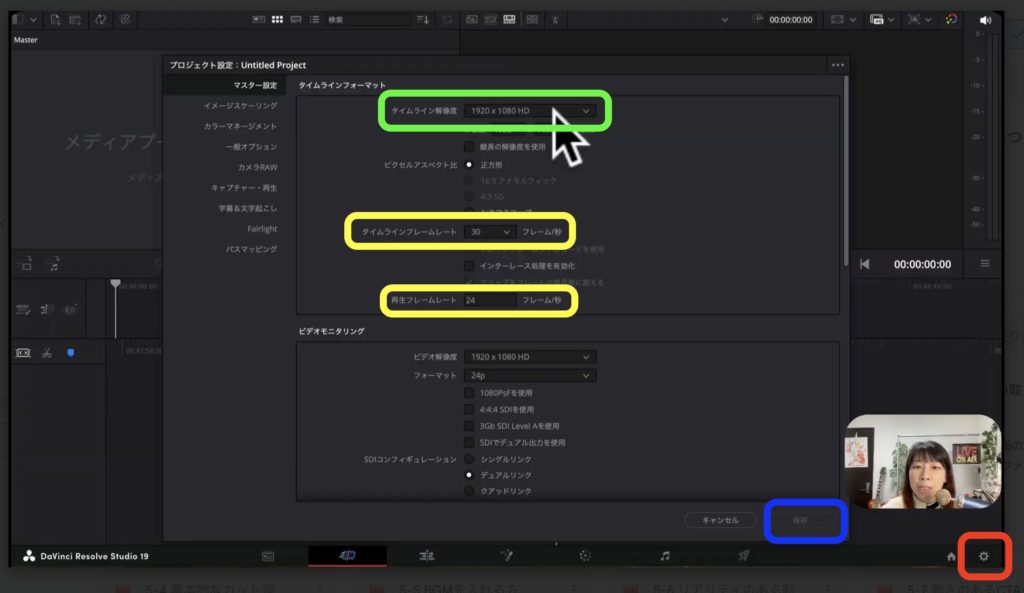Click the 再生フレームレート input field

[x=490, y=300]
